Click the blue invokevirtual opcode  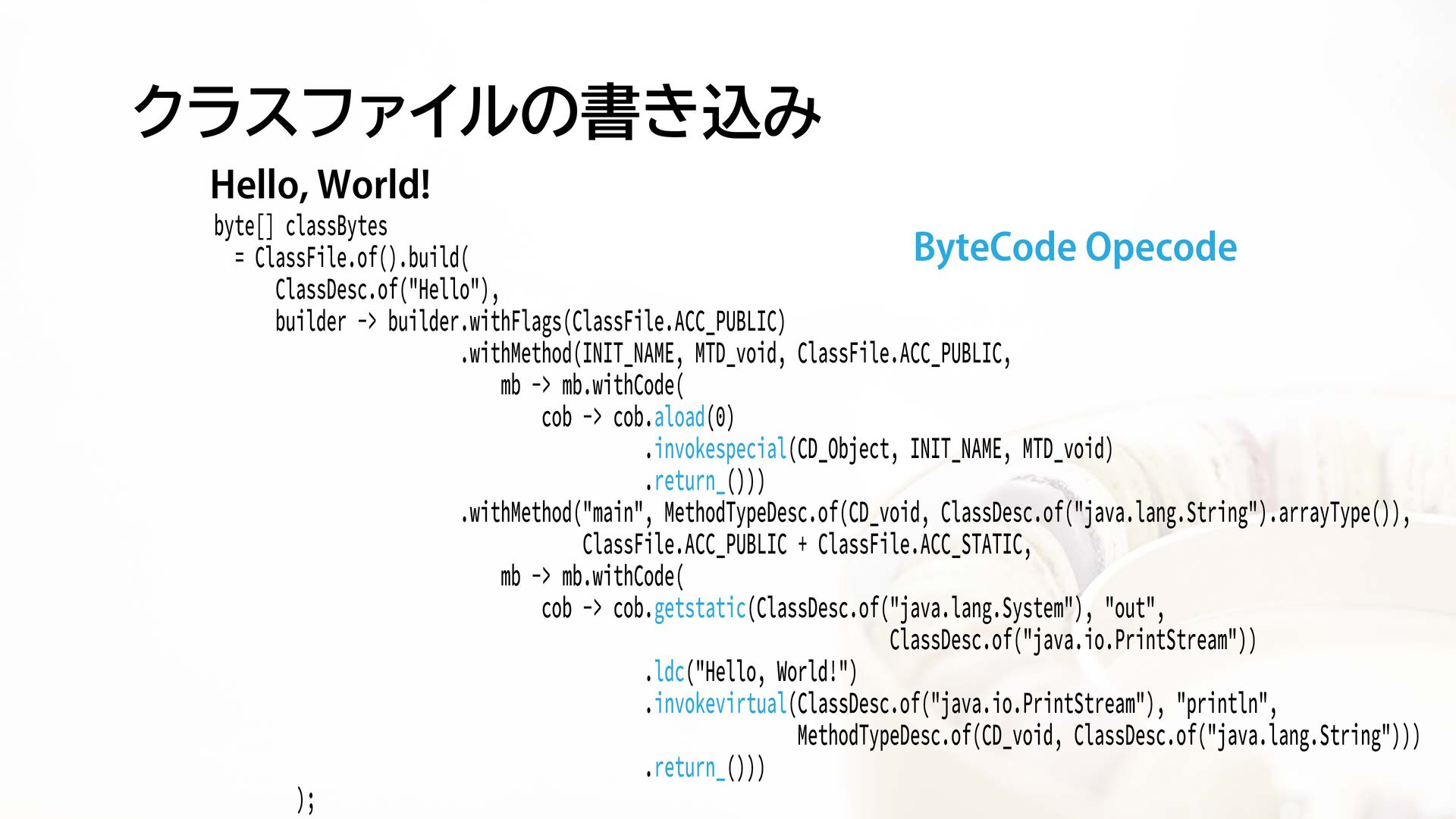click(x=720, y=704)
